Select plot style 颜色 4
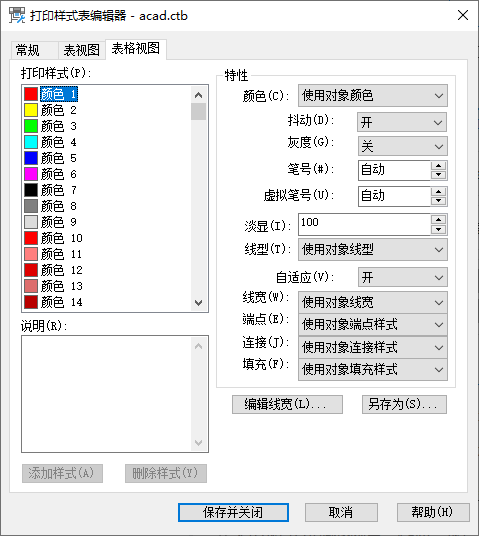Screen dimensions: 479x536 [59, 142]
